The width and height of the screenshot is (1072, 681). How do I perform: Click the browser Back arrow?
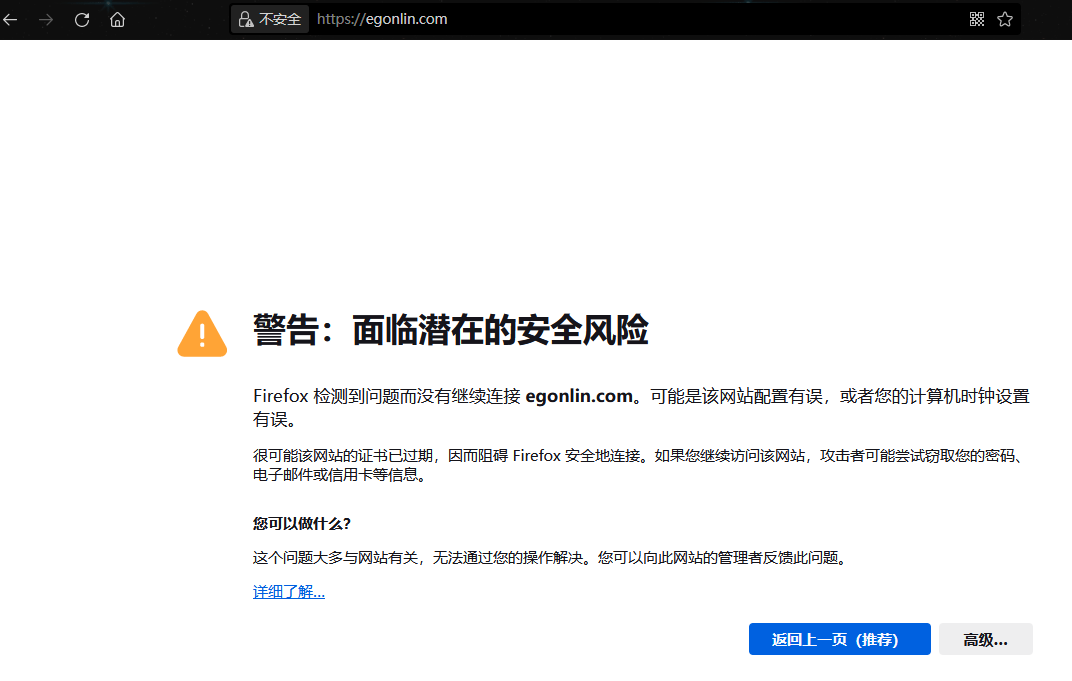11,19
